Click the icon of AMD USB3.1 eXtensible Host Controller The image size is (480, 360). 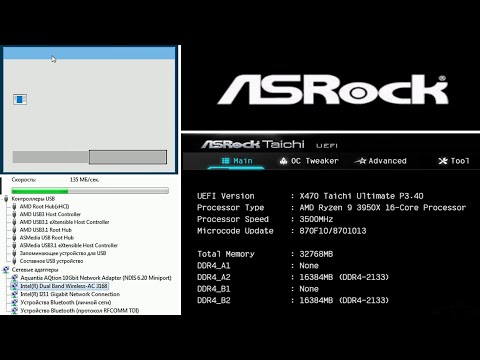[14, 222]
